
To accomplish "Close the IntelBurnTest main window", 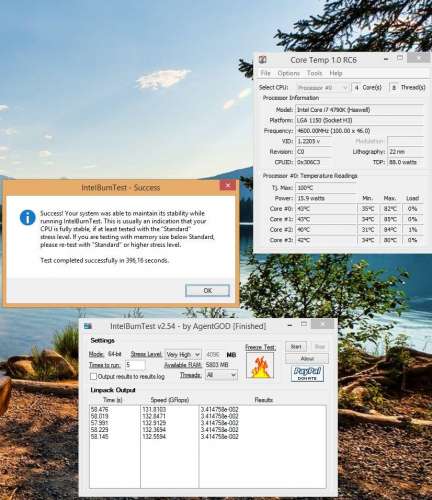I will pyautogui.click(x=323, y=324).
